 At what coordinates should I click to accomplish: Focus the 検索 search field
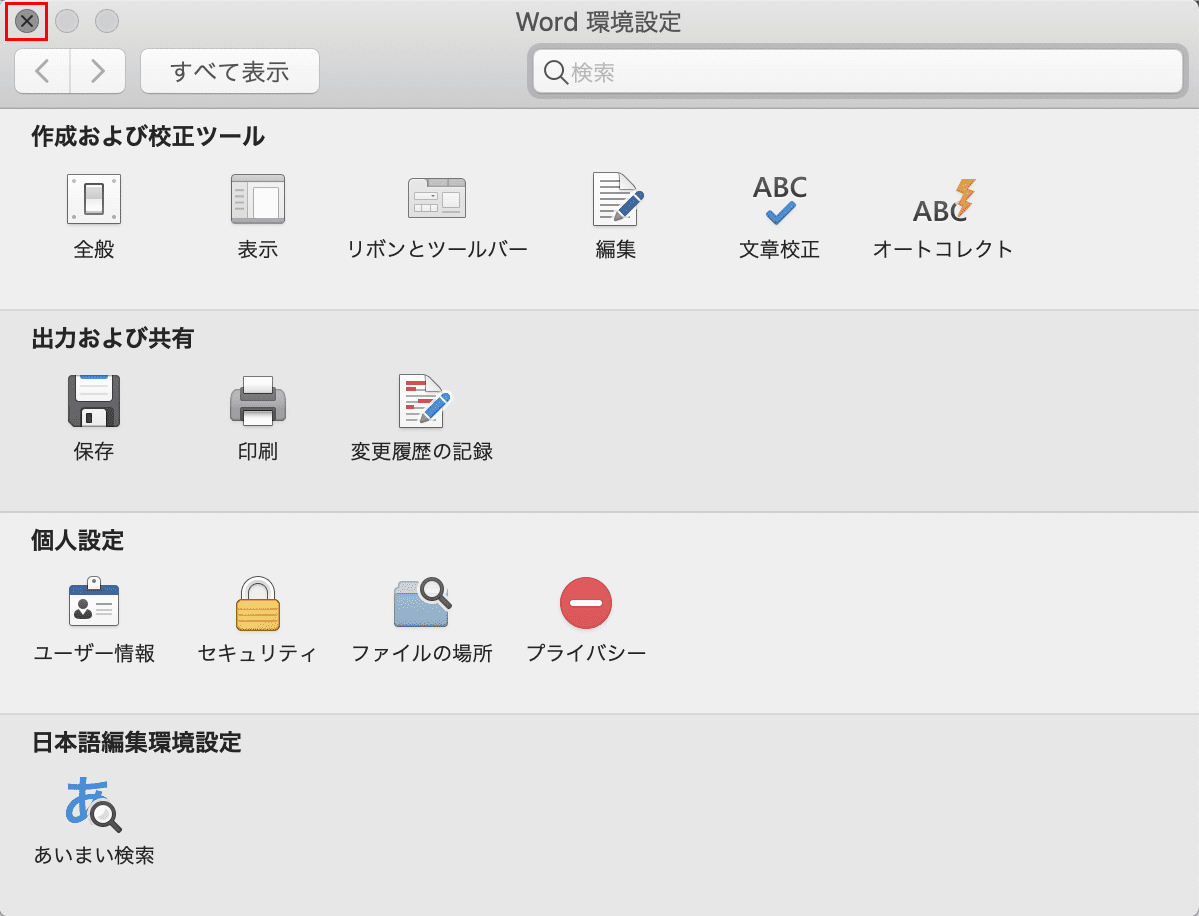tap(858, 72)
